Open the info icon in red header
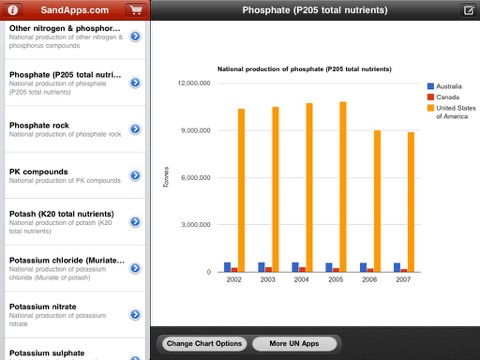Screen dimensions: 480x360 click(x=13, y=10)
